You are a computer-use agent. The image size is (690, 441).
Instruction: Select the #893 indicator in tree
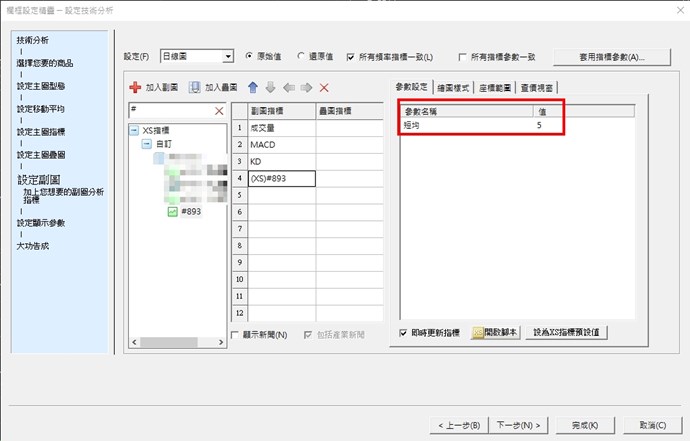(190, 211)
